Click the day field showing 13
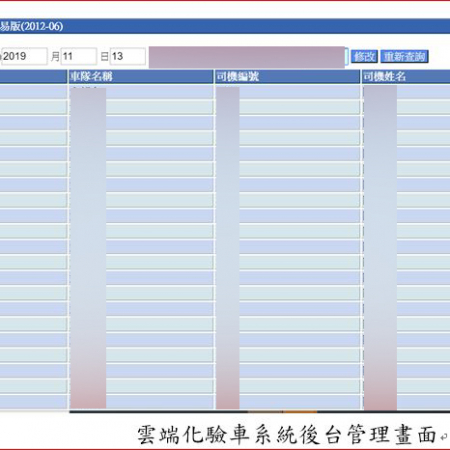 pos(128,56)
